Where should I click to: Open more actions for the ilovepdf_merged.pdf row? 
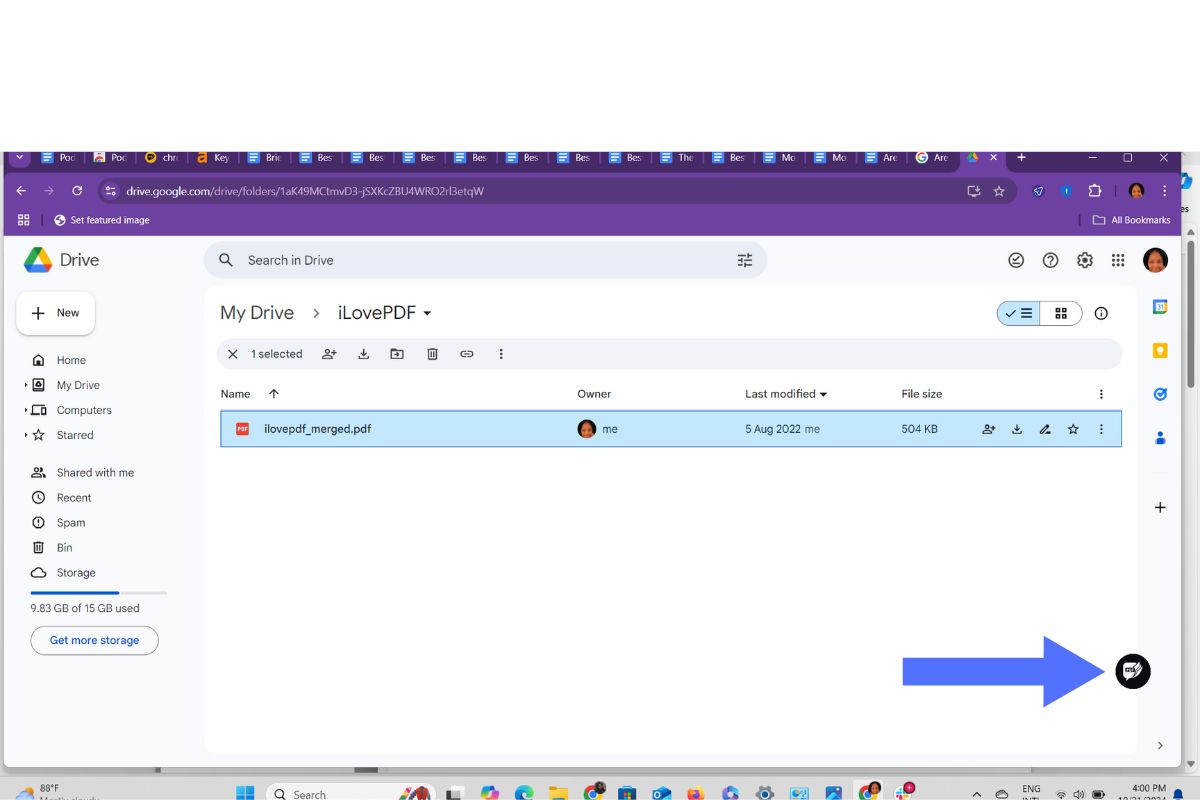pos(1101,429)
